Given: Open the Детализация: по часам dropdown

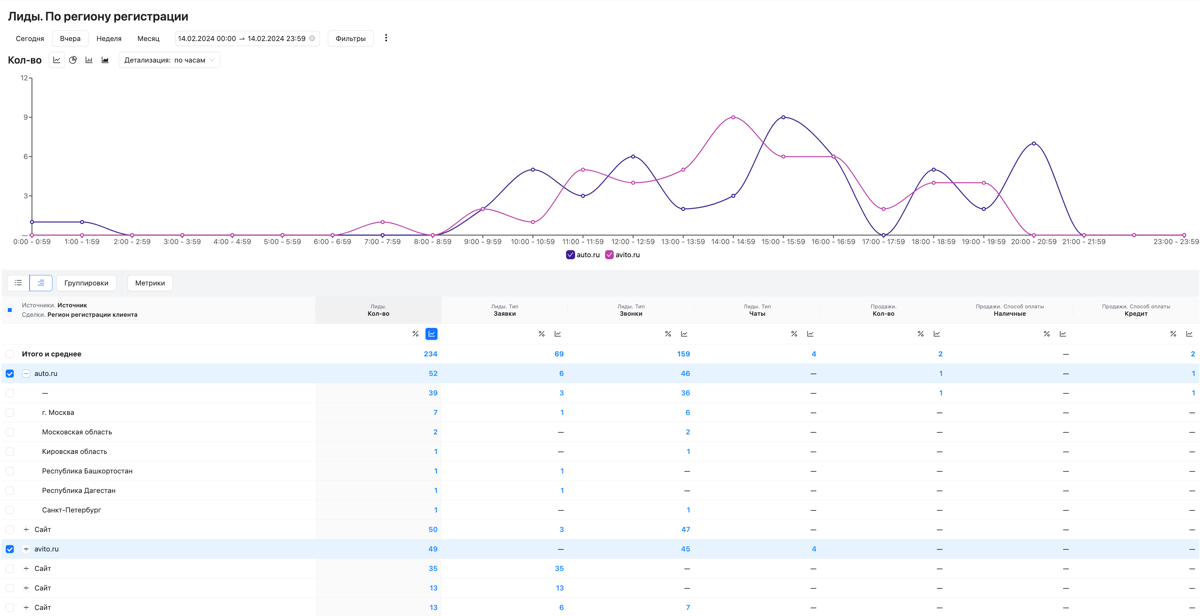Looking at the screenshot, I should pos(169,60).
